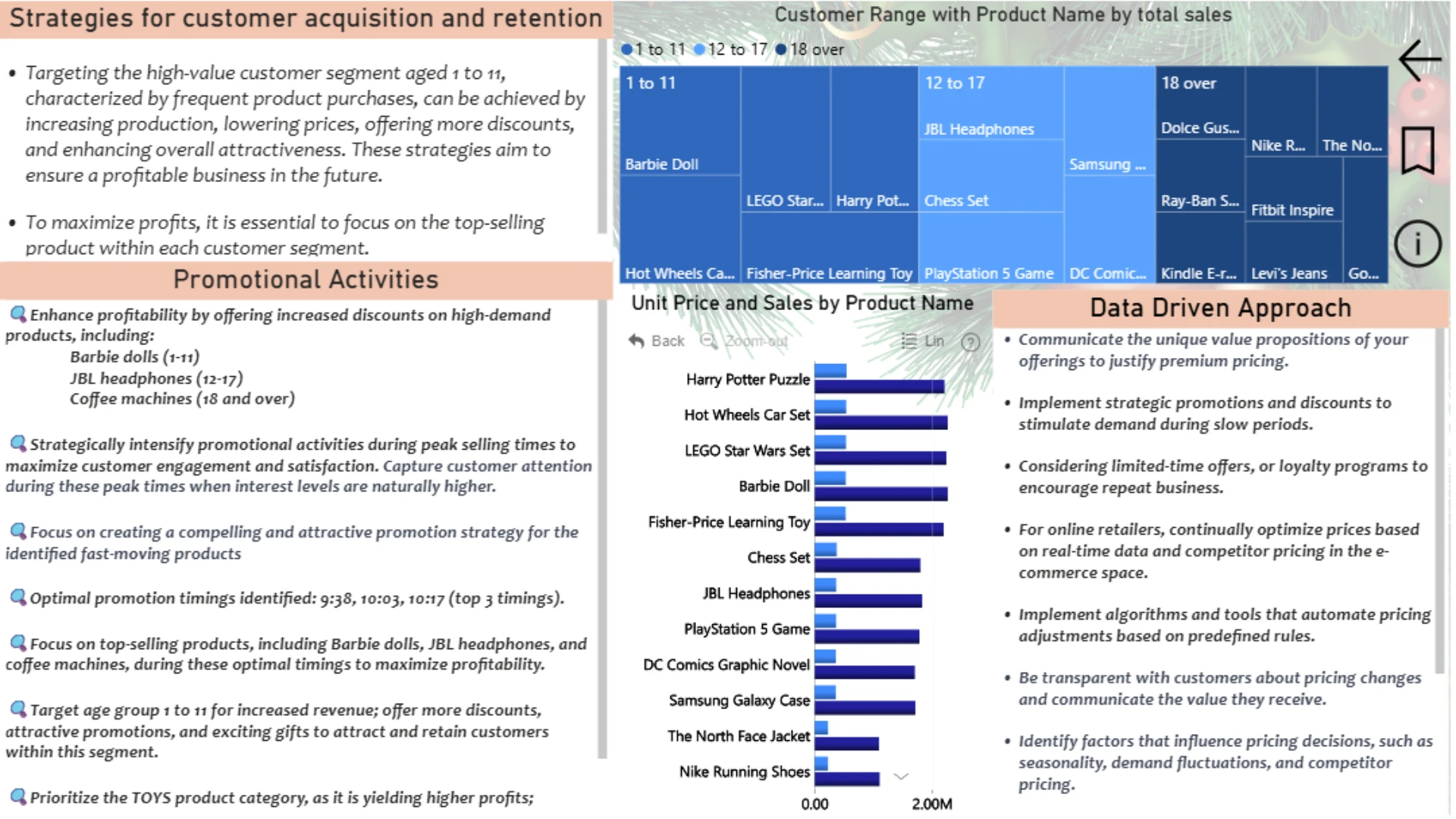Click the 'Promotional Activities' heading
This screenshot has width=1456, height=819.
coord(306,280)
